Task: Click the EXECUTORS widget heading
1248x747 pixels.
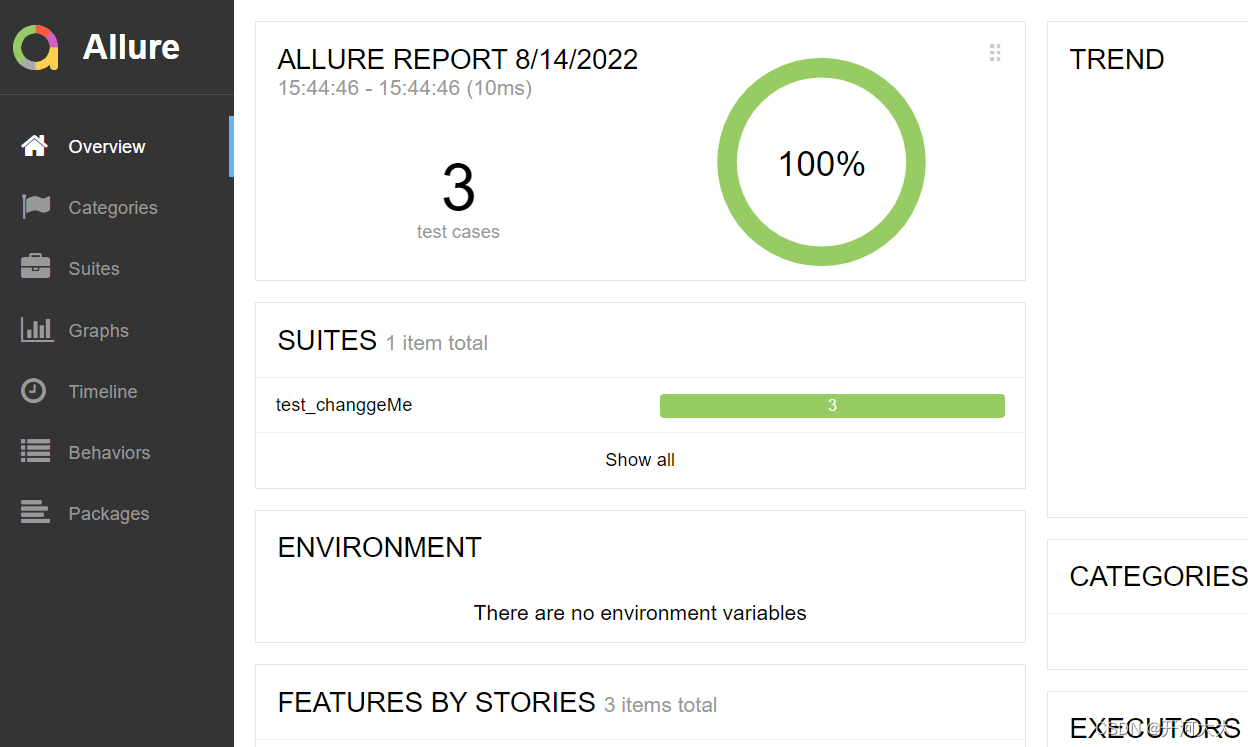Action: click(x=1155, y=728)
